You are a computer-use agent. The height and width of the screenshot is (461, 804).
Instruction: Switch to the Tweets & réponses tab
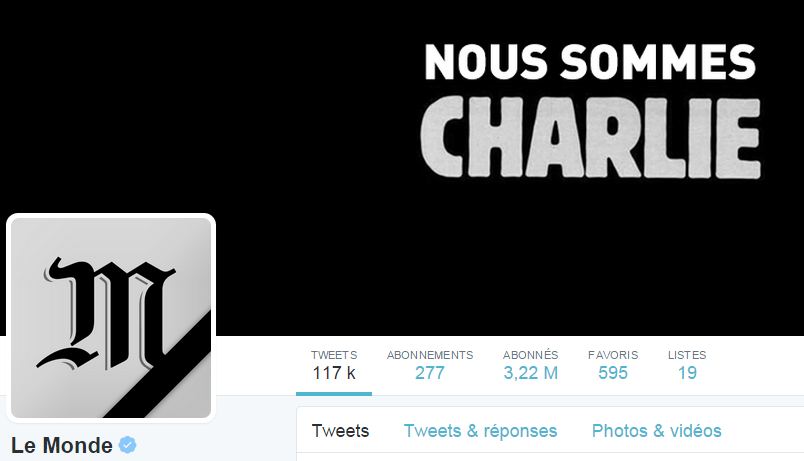pyautogui.click(x=480, y=431)
